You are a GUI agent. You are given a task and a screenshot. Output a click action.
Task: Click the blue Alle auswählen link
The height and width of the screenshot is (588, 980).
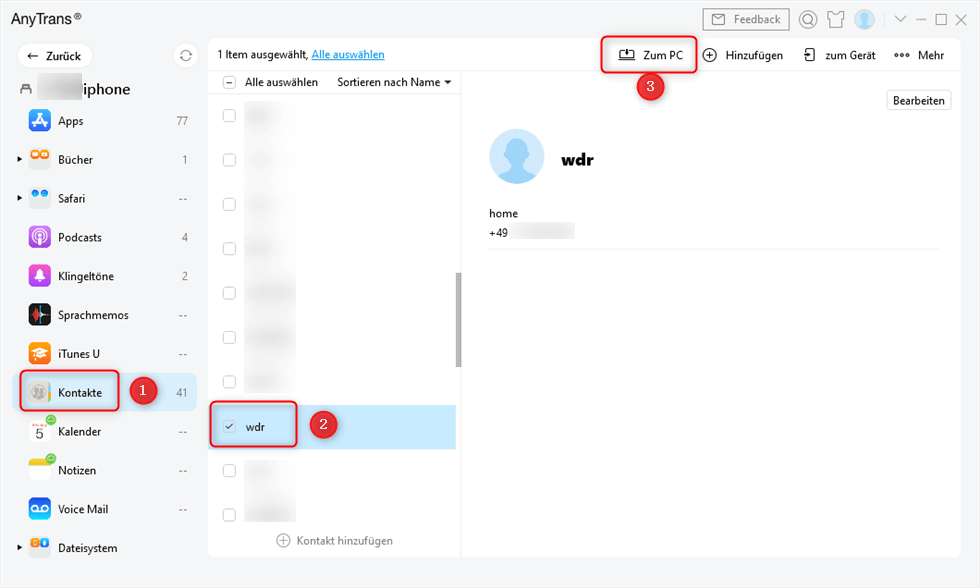348,55
